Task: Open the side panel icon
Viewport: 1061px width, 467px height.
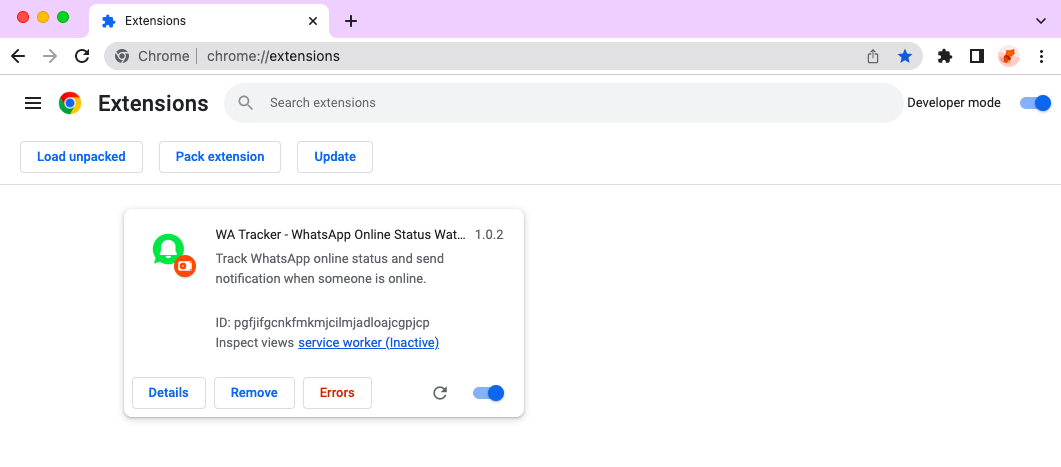Action: coord(976,56)
